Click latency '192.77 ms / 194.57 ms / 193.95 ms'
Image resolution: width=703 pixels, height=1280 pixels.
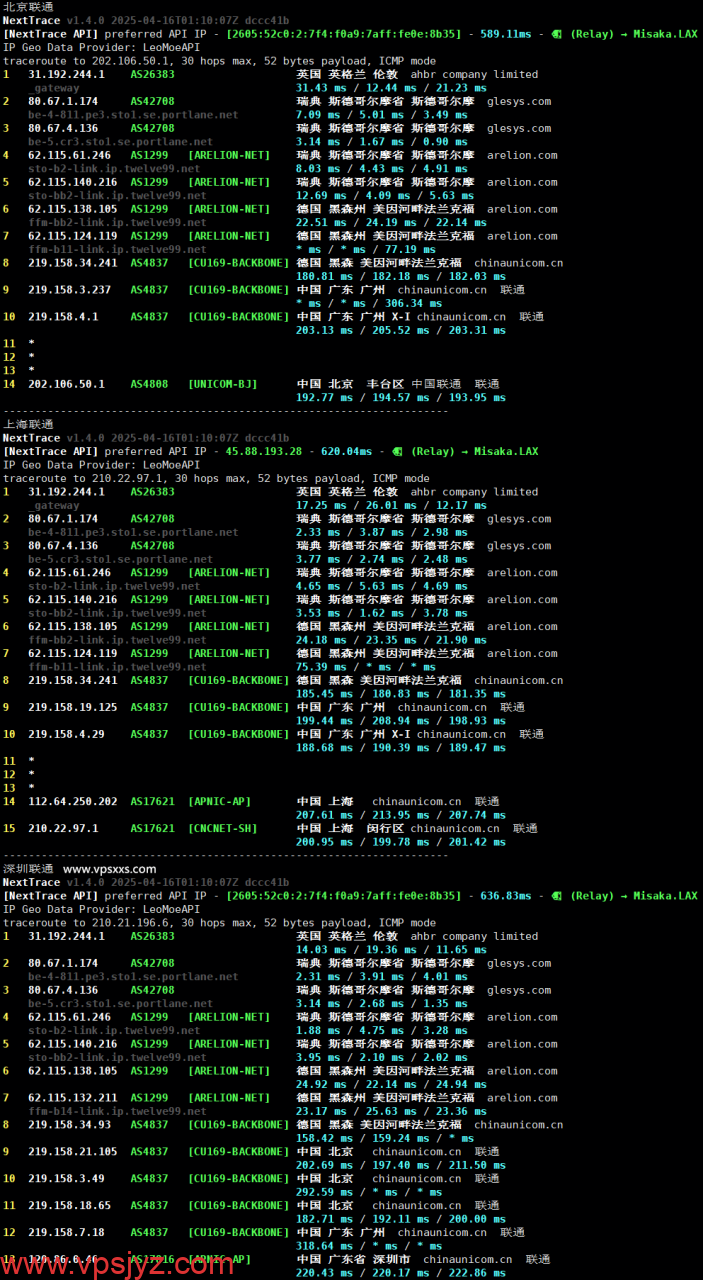[x=401, y=397]
